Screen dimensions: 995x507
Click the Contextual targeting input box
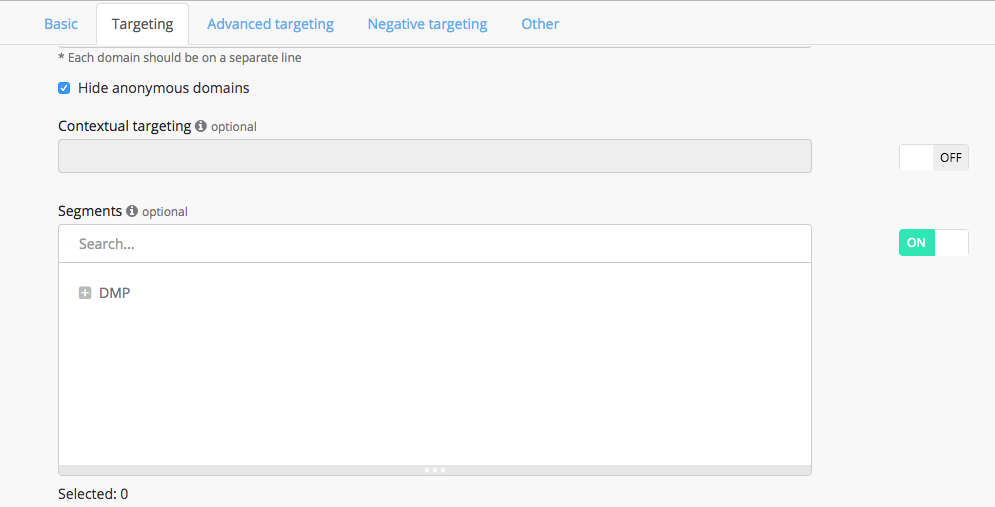[435, 156]
